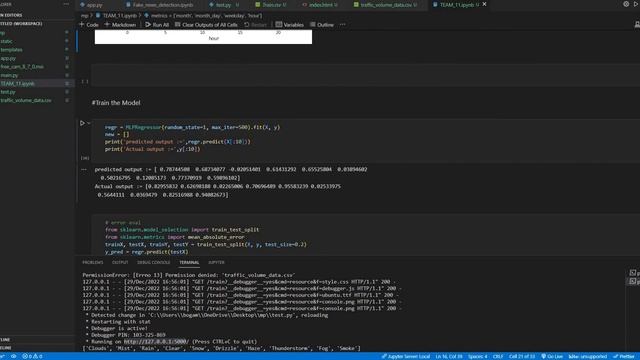Open the Variables viewer

pos(289,25)
